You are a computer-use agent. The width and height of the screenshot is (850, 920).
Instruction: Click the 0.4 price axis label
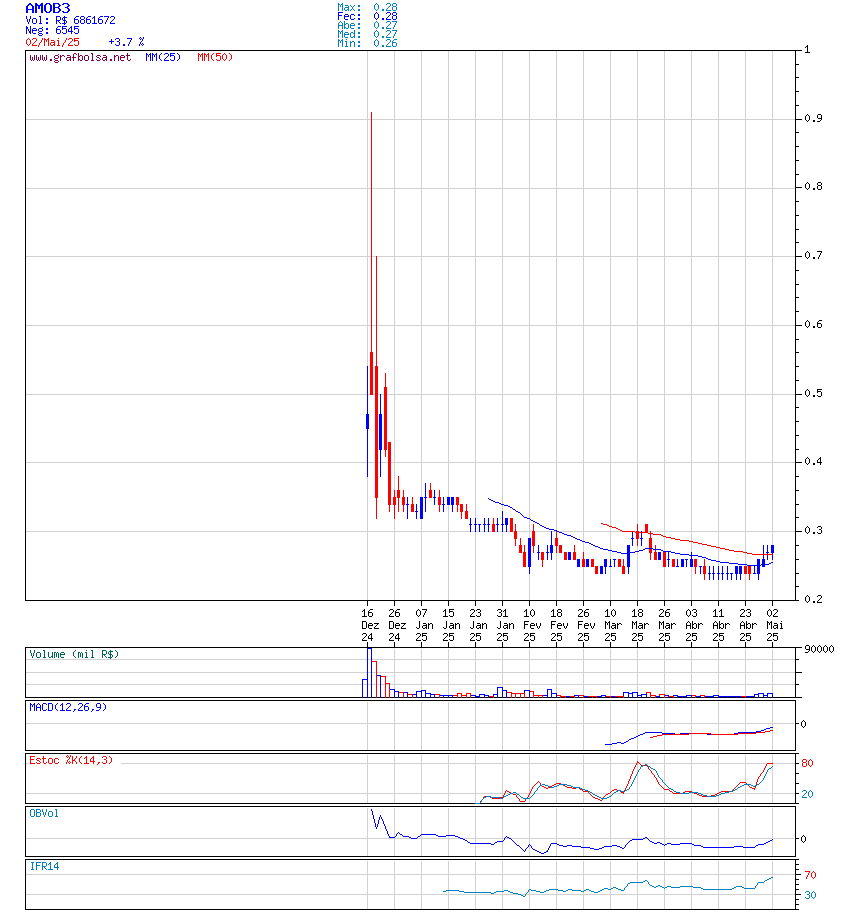813,462
